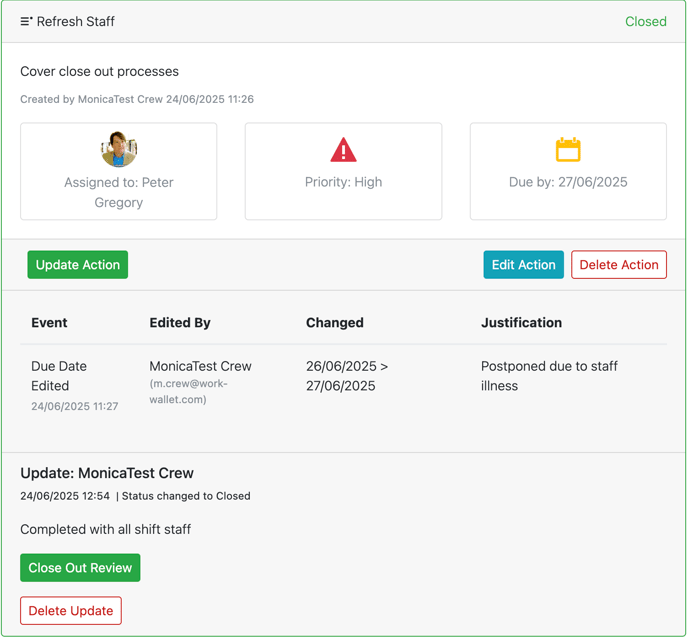Click the red High priority warning triangle
Viewport: 688px width, 639px height.
coord(343,150)
